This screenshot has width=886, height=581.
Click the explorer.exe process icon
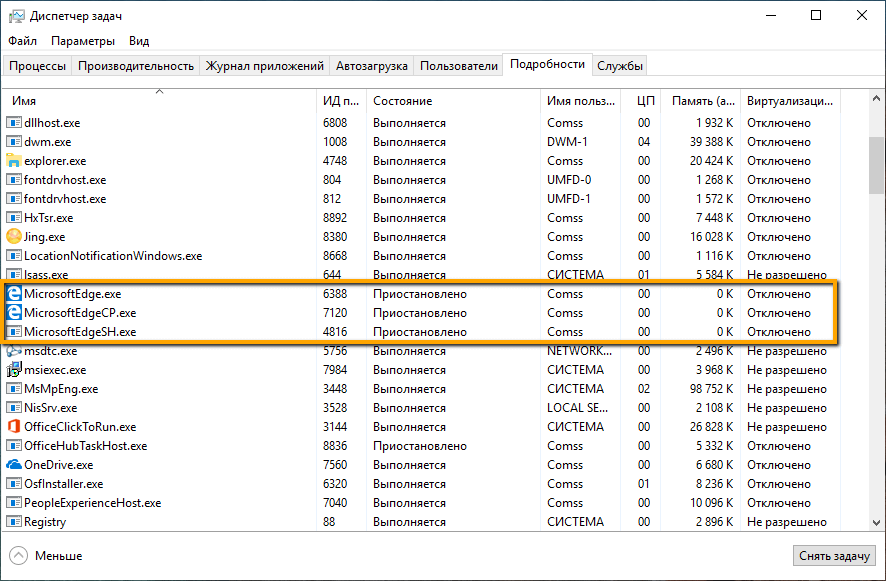click(12, 160)
